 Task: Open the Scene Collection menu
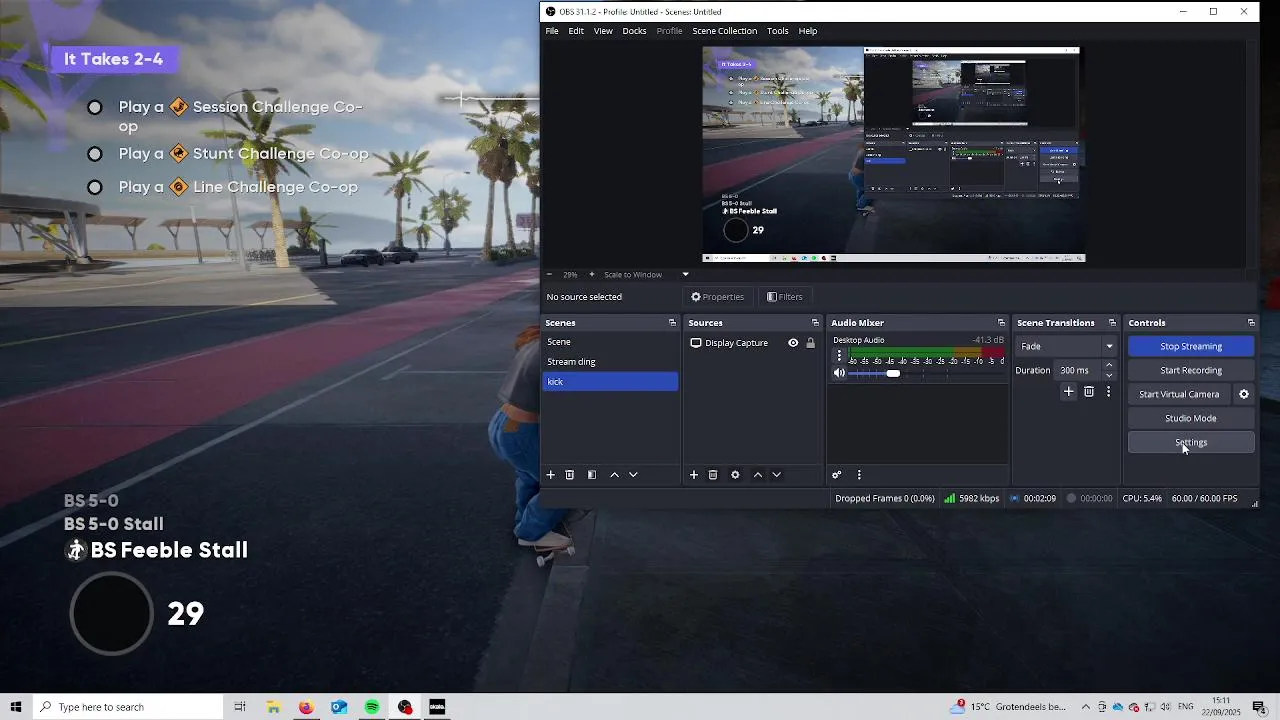pos(724,31)
